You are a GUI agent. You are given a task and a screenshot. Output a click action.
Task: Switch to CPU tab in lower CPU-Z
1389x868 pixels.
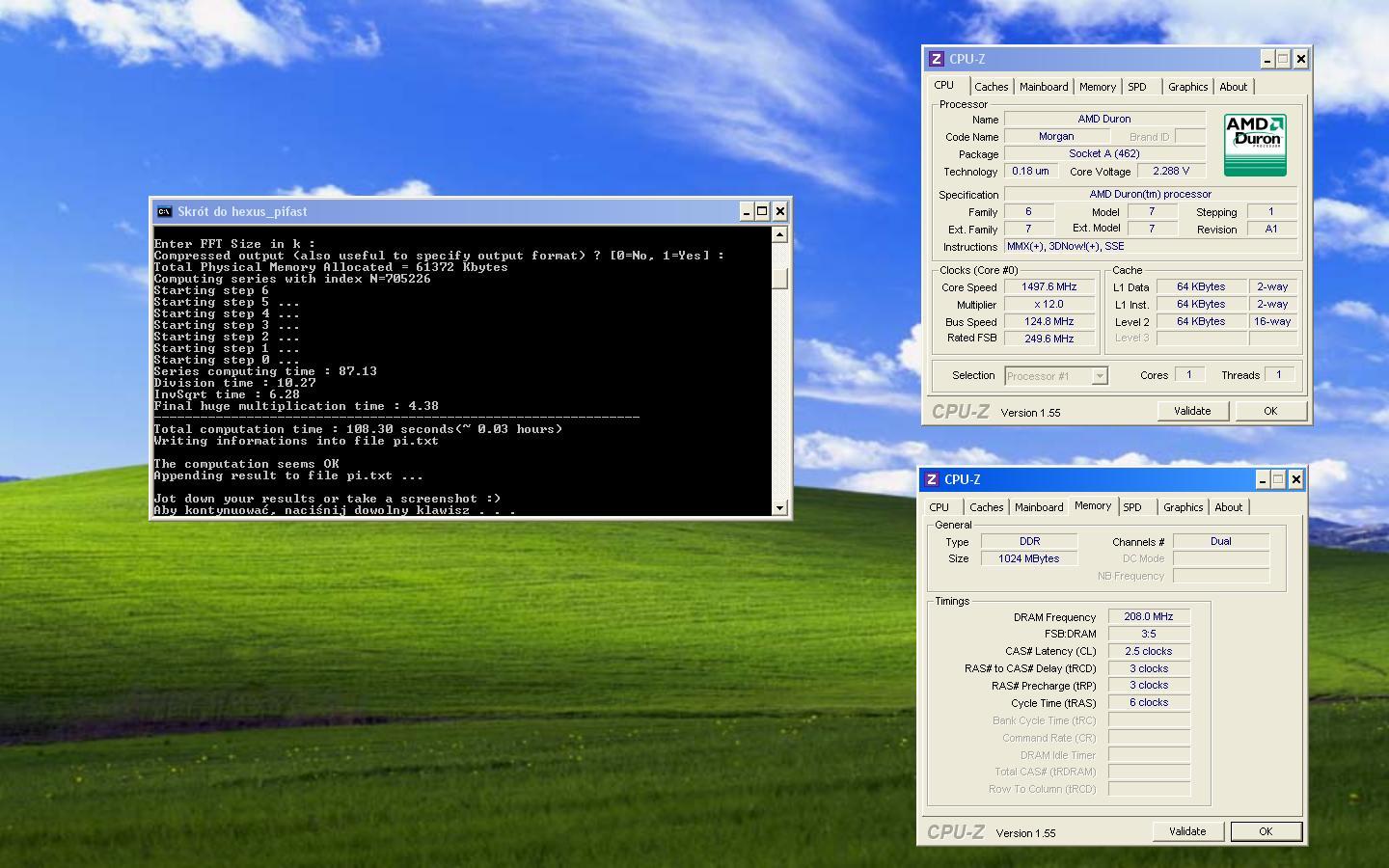click(940, 507)
